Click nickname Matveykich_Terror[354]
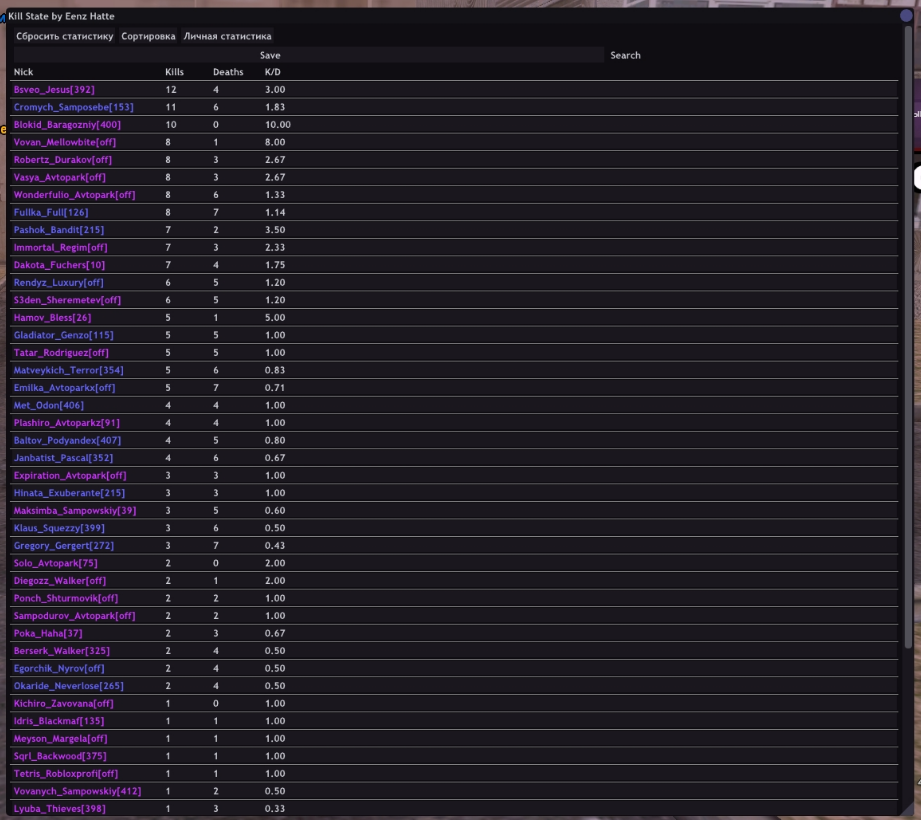The image size is (921, 820). click(x=69, y=370)
